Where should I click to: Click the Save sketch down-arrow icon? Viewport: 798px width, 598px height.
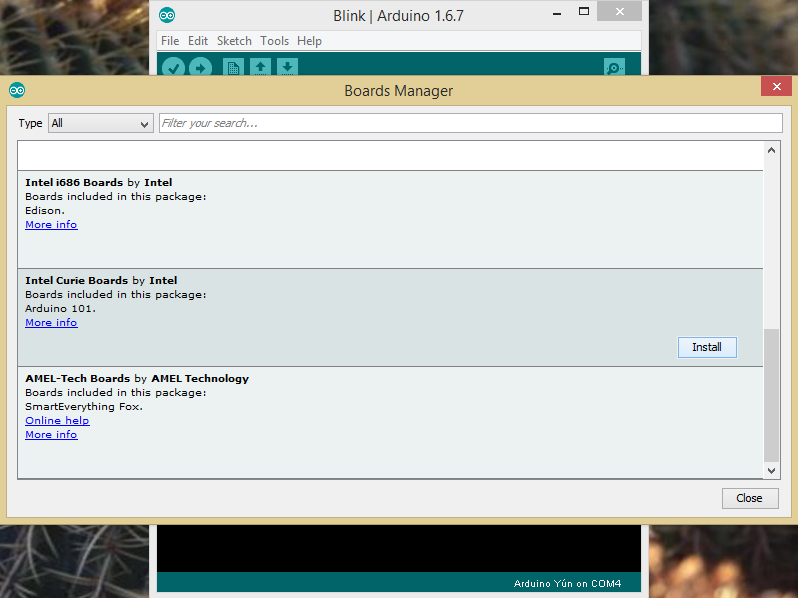click(287, 67)
